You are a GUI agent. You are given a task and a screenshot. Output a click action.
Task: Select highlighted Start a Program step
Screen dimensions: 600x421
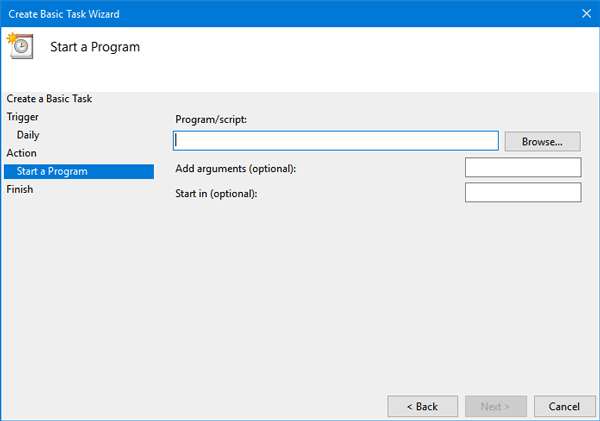(79, 171)
